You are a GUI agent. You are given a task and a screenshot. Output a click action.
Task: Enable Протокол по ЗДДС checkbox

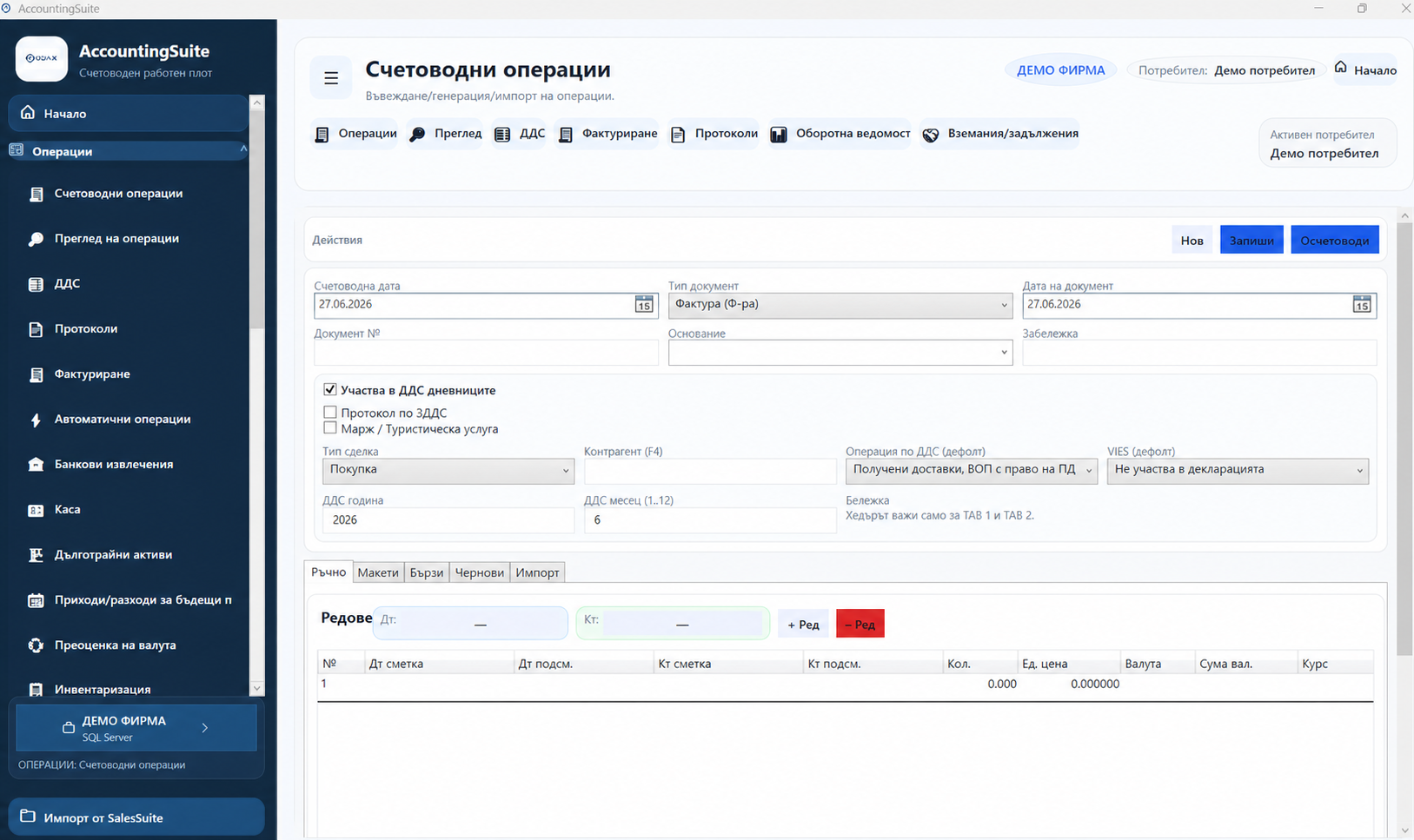click(x=330, y=413)
